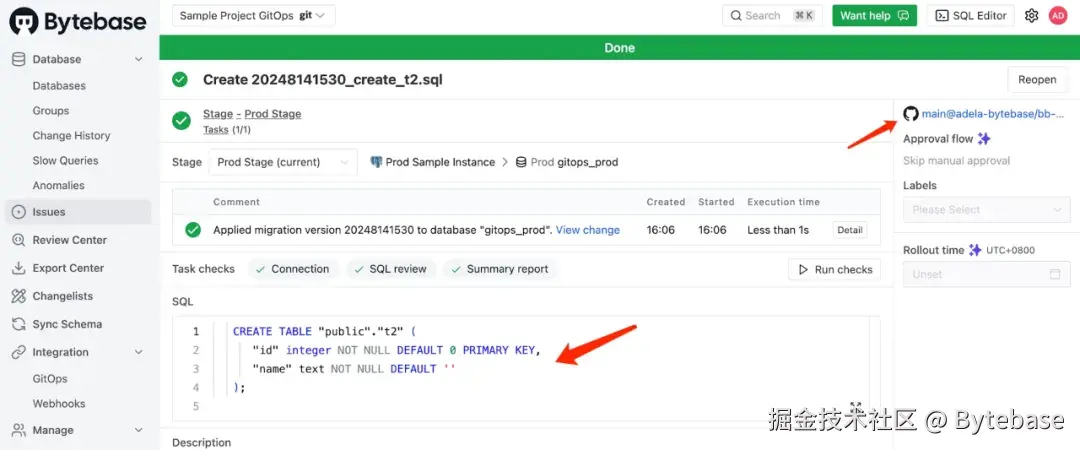Collapse the Database sidebar section
1080x450 pixels.
[x=138, y=59]
